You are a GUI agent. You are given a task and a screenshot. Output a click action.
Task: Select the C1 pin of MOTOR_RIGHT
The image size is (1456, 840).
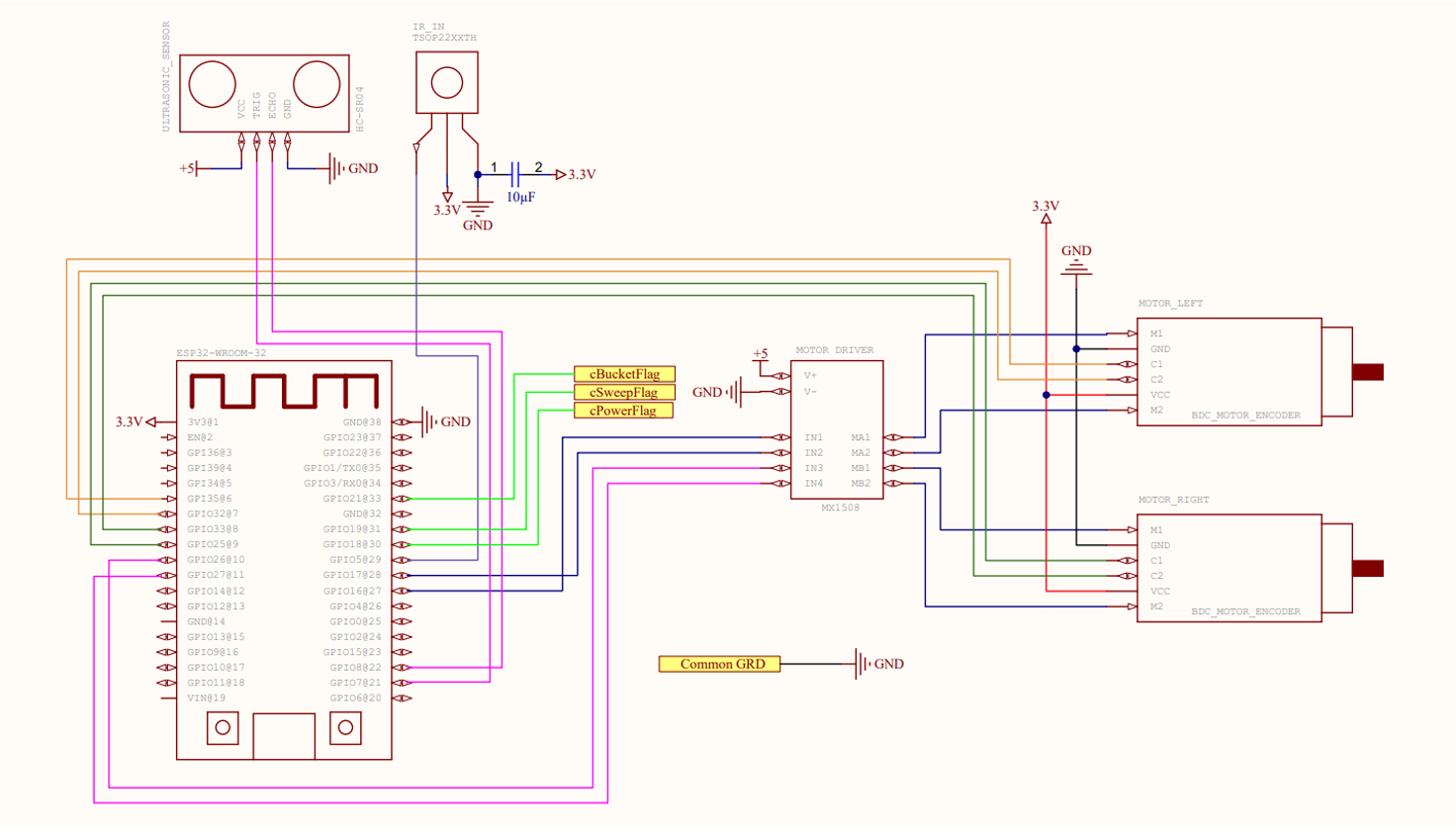point(1156,561)
